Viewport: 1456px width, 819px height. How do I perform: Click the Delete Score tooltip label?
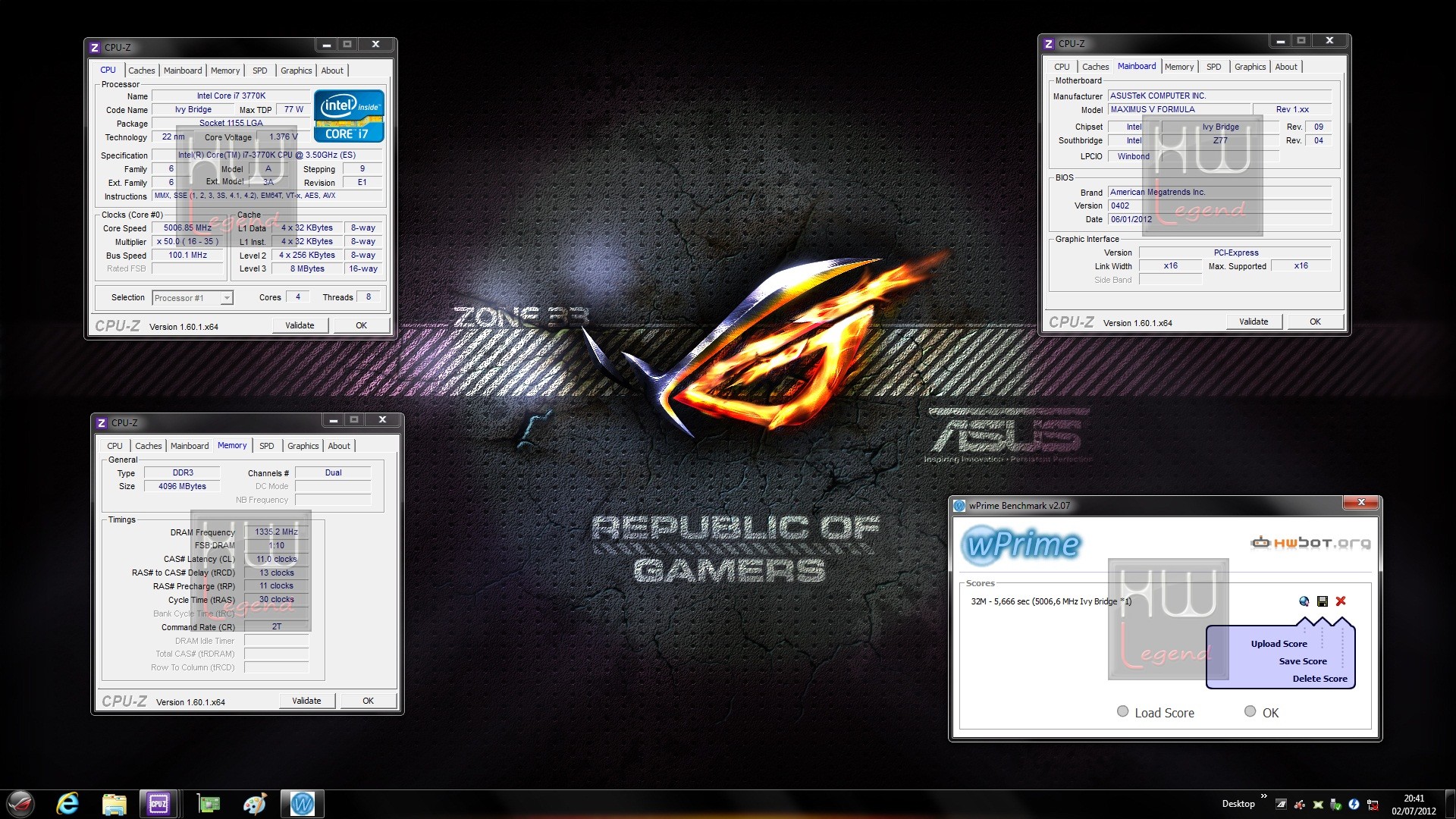(x=1320, y=679)
